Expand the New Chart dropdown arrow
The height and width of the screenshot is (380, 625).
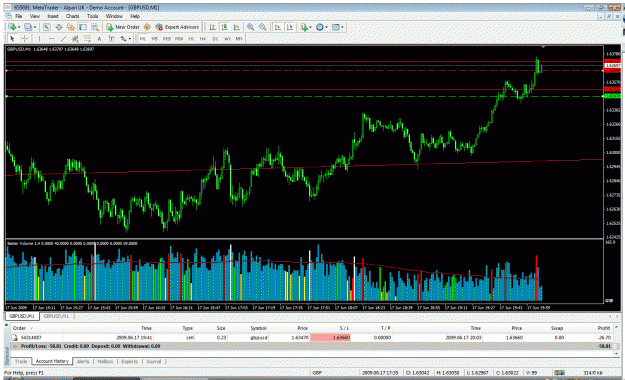coord(19,27)
